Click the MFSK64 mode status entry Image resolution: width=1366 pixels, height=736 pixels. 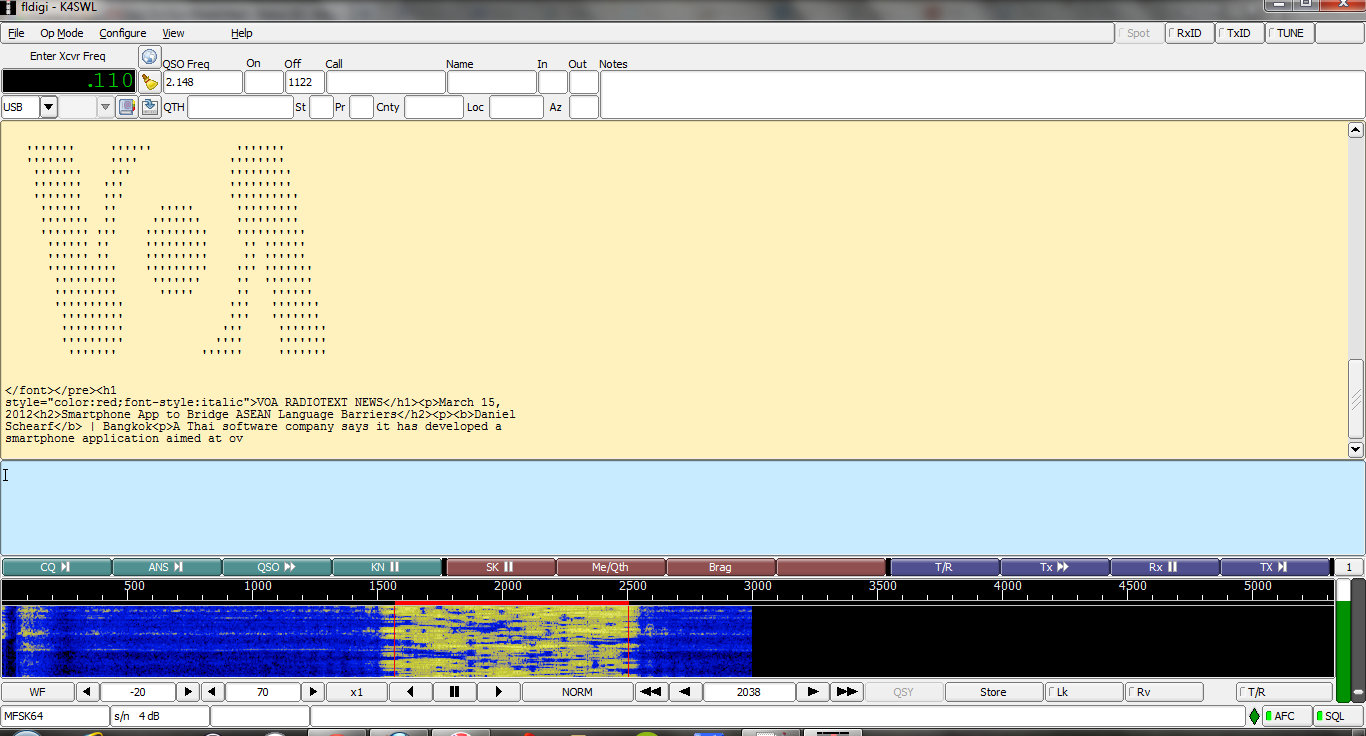(x=55, y=716)
